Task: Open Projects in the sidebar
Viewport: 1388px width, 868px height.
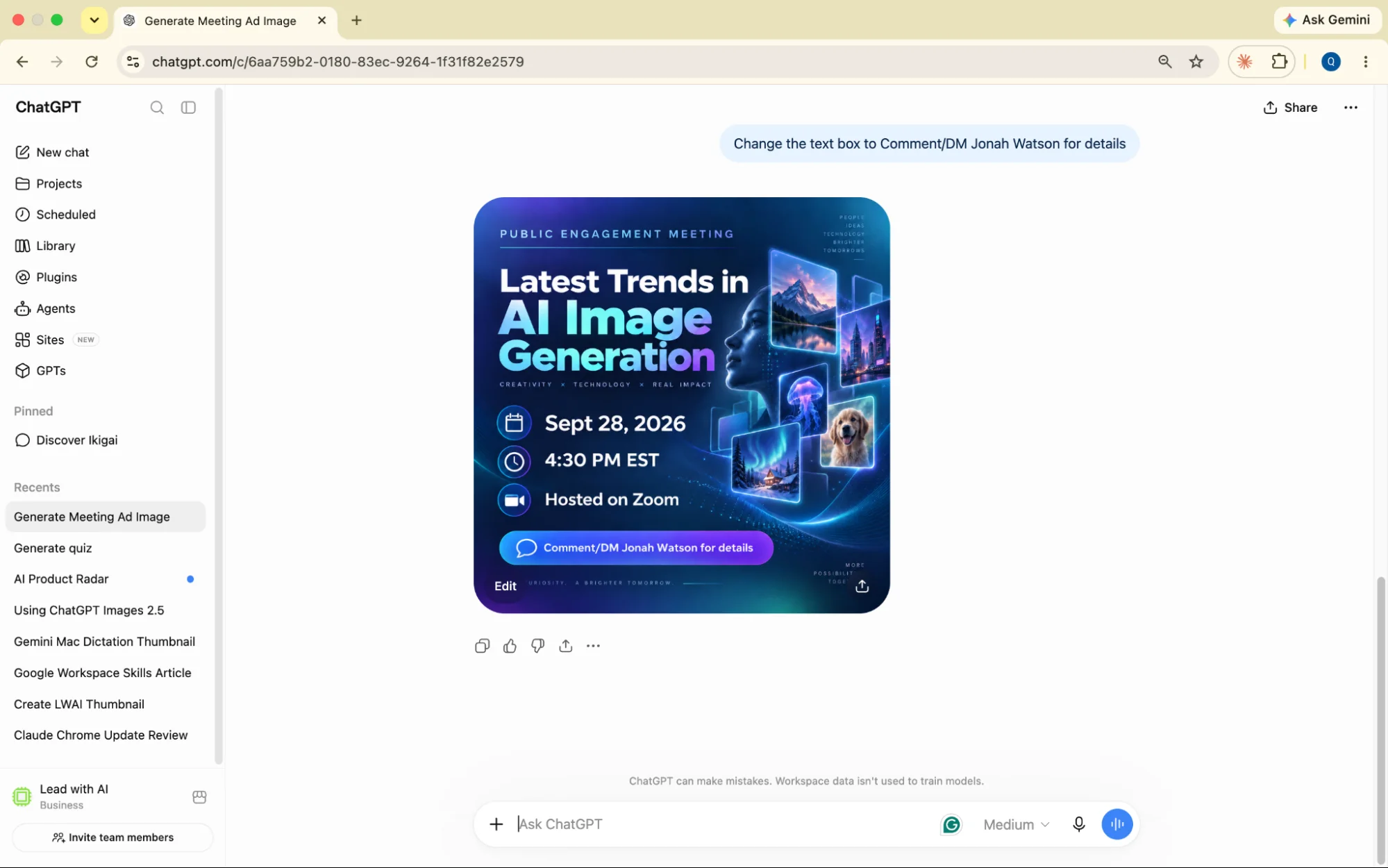Action: [104, 183]
